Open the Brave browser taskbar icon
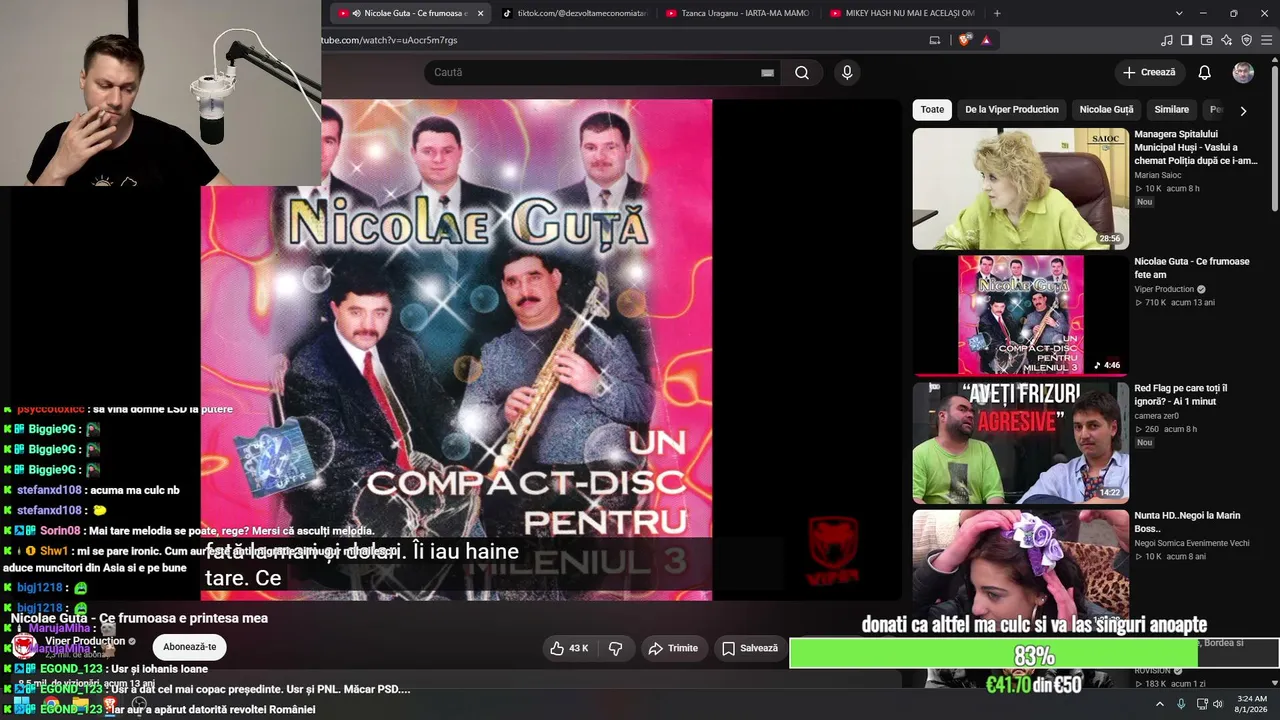The height and width of the screenshot is (720, 1280). pos(110,705)
